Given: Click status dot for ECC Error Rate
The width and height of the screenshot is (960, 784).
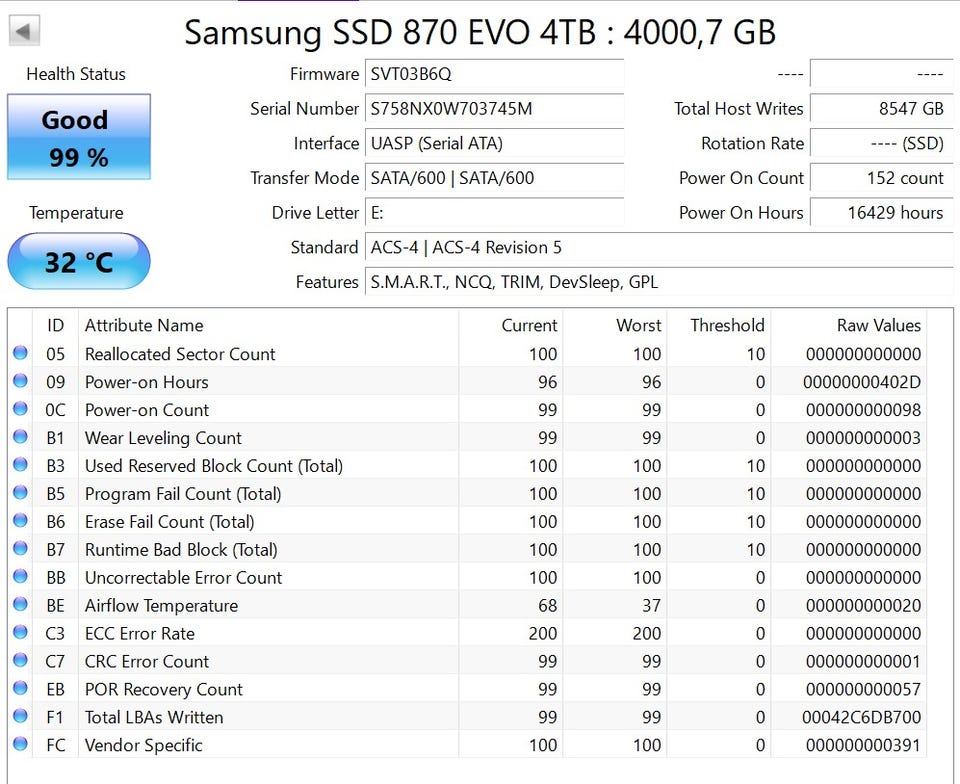Looking at the screenshot, I should [20, 632].
